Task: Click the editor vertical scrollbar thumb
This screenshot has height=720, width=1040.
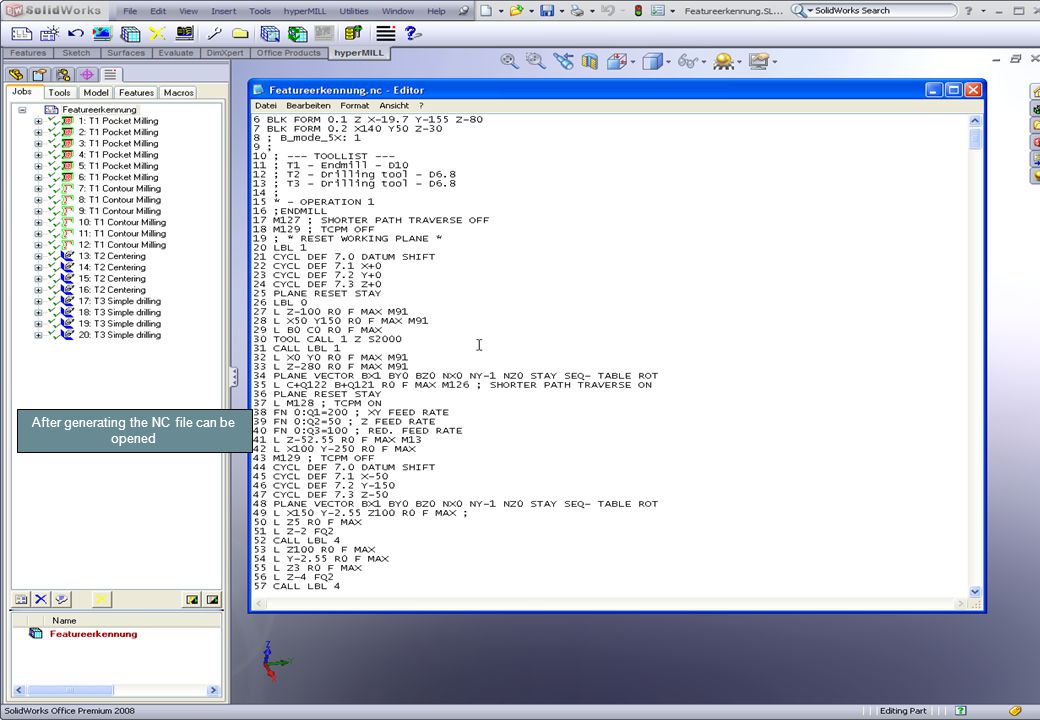Action: pyautogui.click(x=974, y=138)
